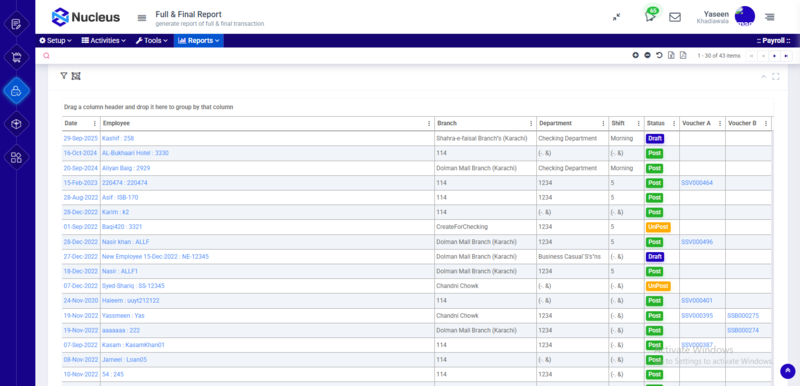
Task: Expand the panel to fullscreen
Action: click(x=776, y=76)
